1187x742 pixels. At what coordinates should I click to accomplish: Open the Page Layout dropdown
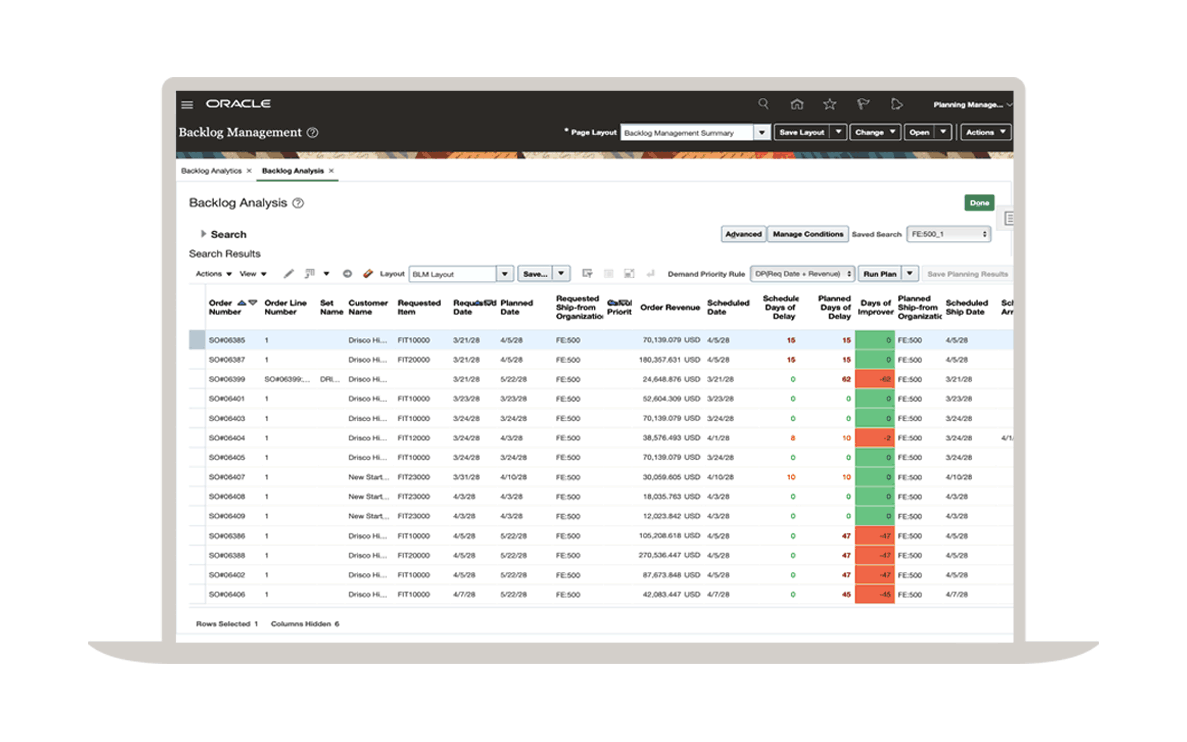[761, 132]
